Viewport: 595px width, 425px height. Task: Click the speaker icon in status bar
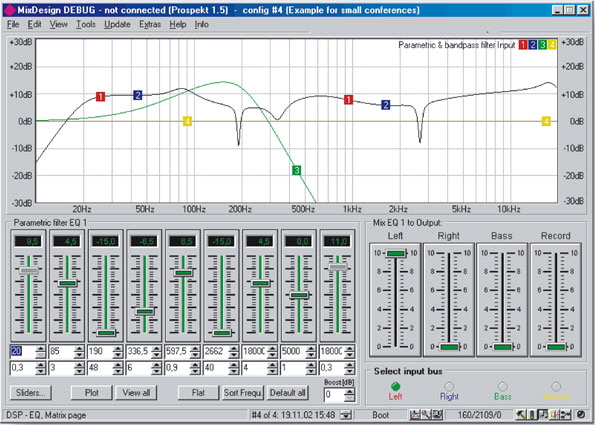pyautogui.click(x=554, y=415)
